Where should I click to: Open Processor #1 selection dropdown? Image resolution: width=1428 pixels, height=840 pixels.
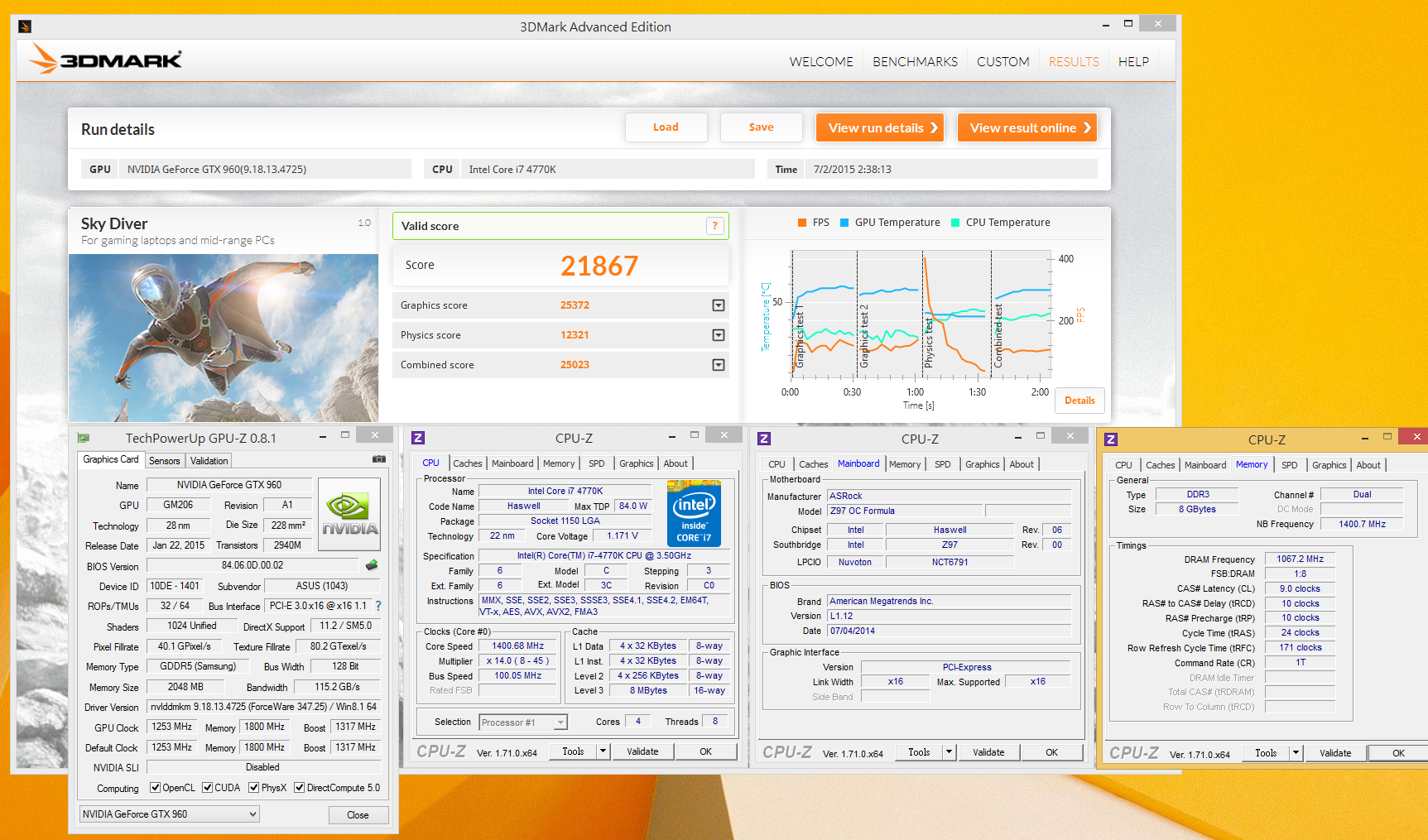pos(523,722)
